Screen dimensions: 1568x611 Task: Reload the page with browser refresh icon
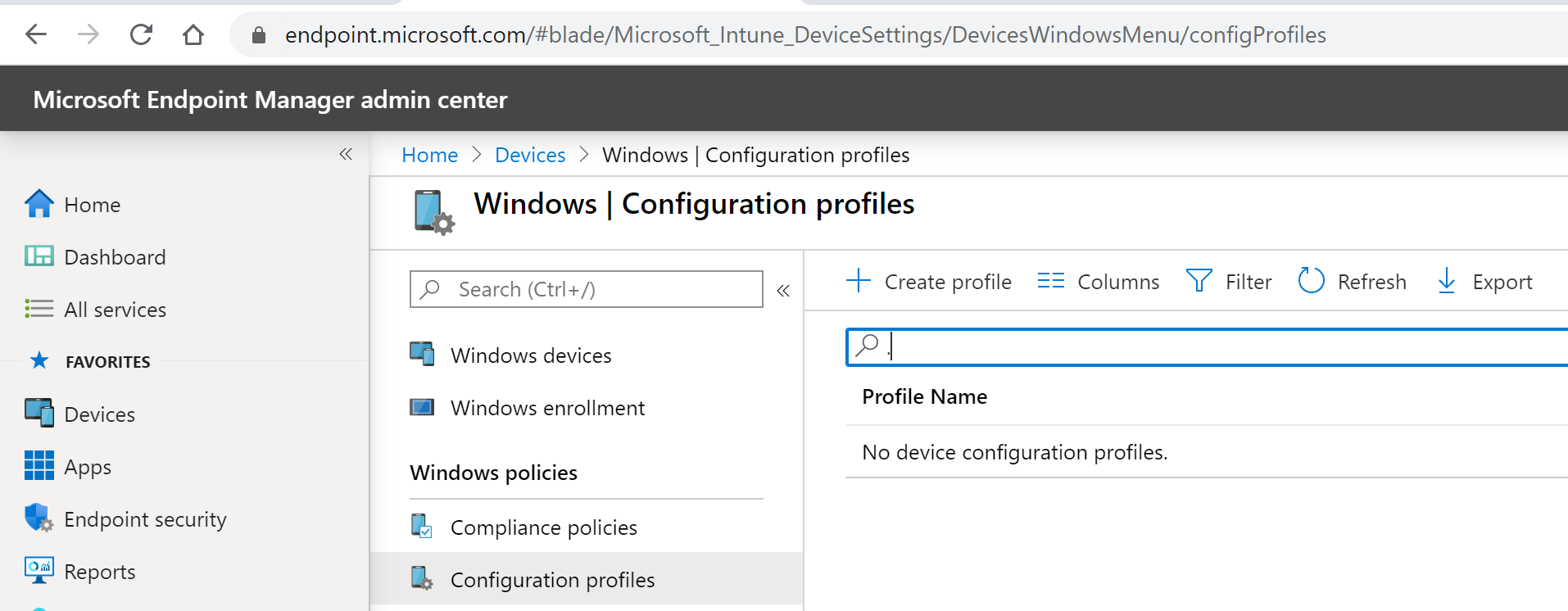pos(141,34)
